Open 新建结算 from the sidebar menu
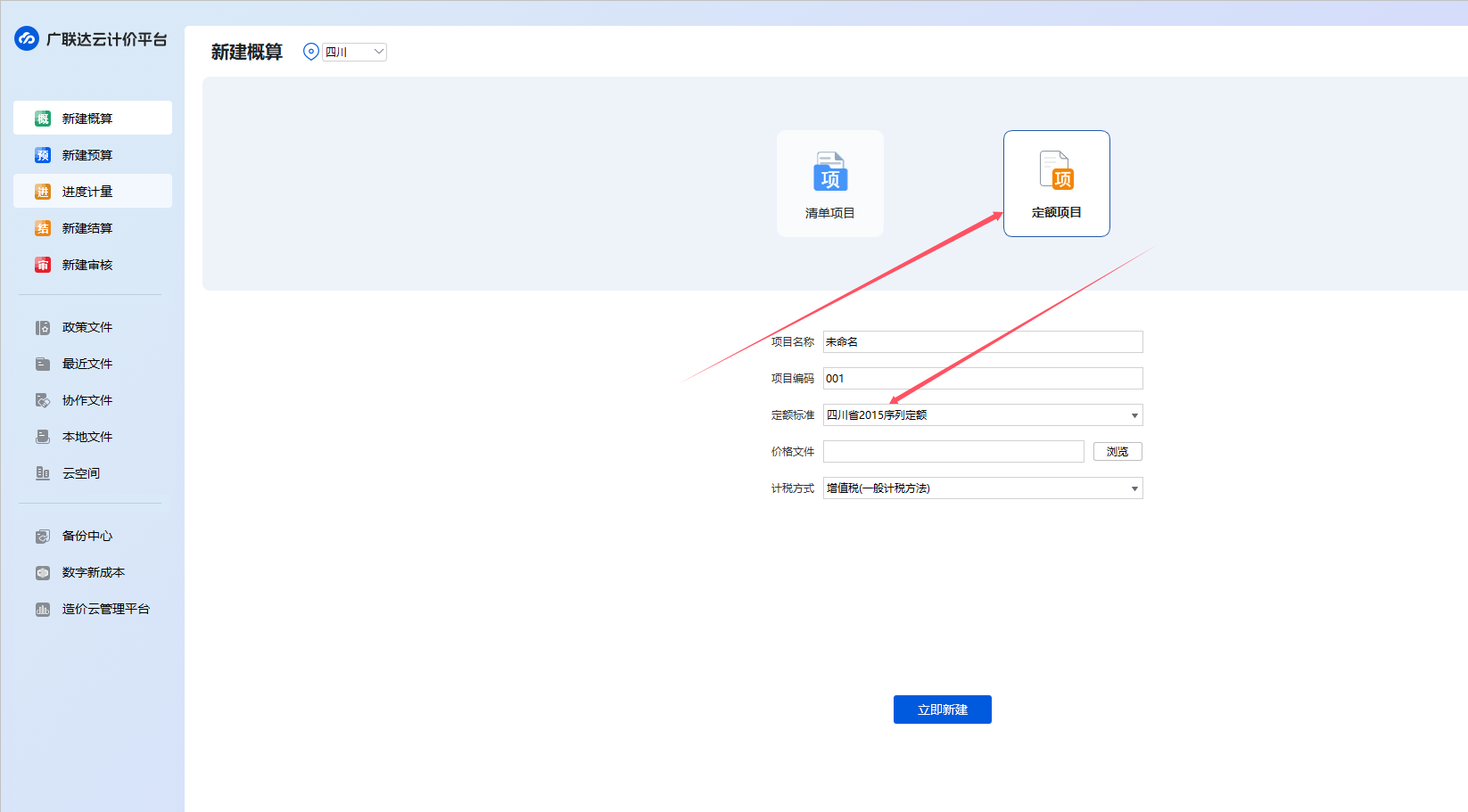This screenshot has width=1468, height=812. 93,227
